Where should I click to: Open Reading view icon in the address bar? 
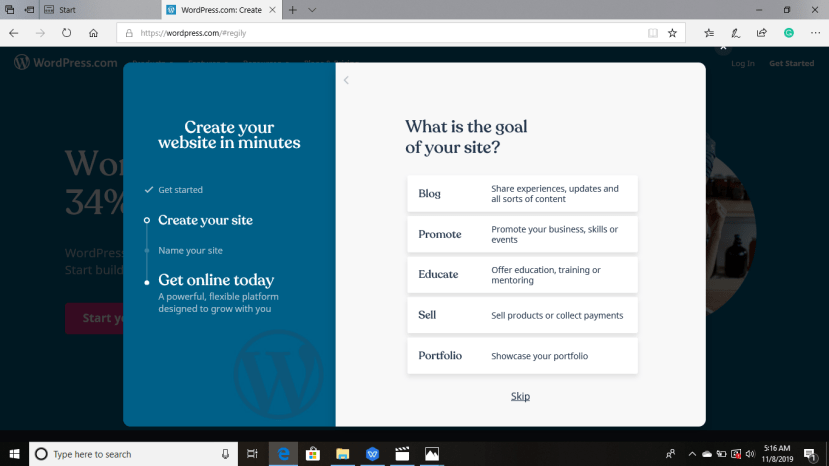(653, 33)
